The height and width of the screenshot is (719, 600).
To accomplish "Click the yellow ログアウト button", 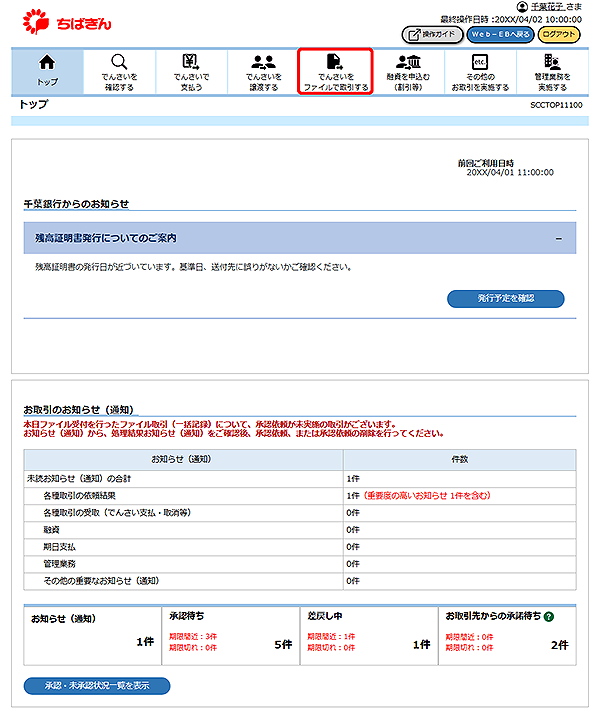I will pos(560,34).
